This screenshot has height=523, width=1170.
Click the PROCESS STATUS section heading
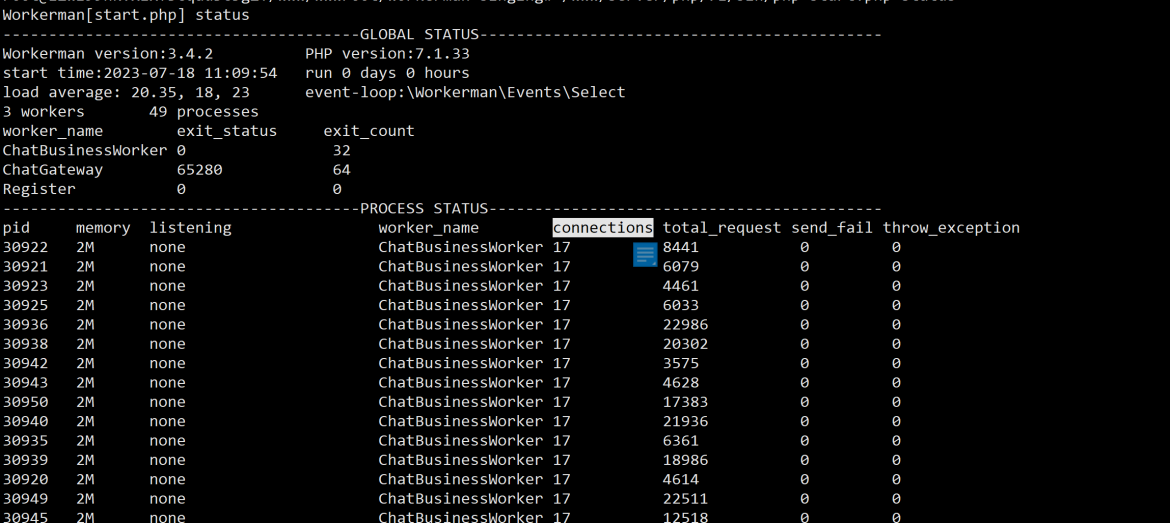[x=424, y=208]
